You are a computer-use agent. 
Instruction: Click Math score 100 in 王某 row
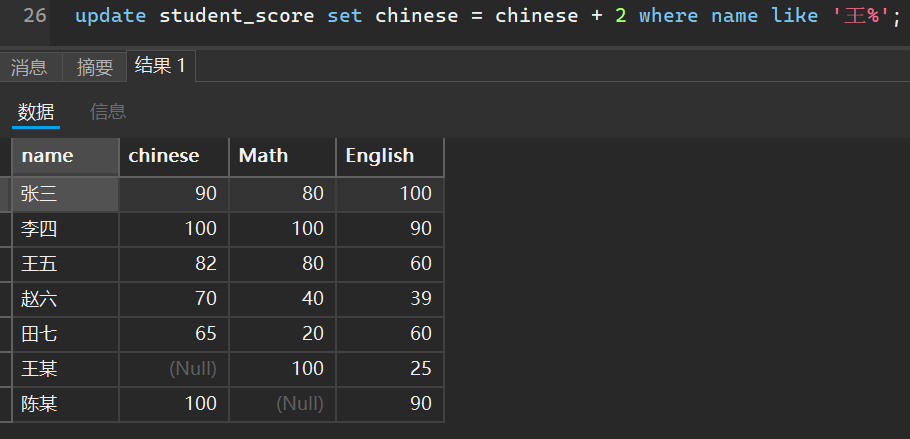click(283, 369)
